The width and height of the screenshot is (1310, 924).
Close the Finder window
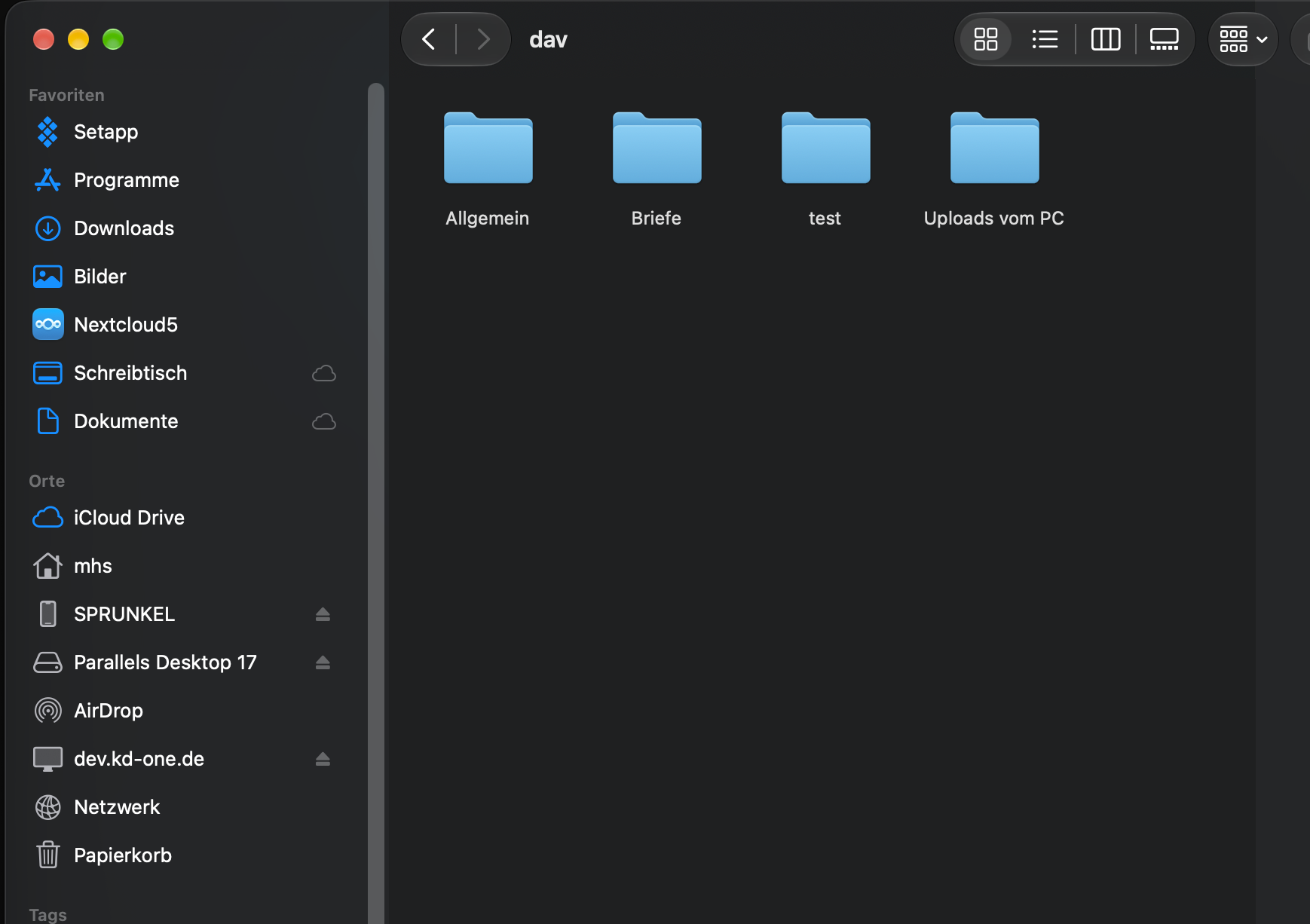tap(44, 39)
